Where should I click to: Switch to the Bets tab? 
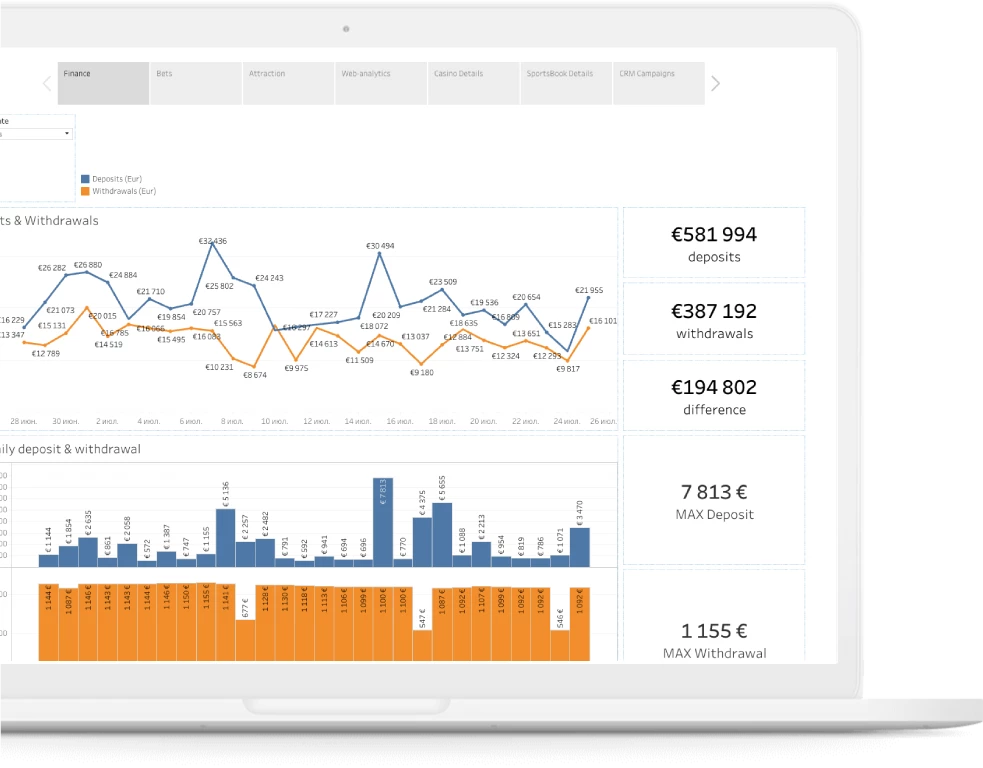[195, 83]
